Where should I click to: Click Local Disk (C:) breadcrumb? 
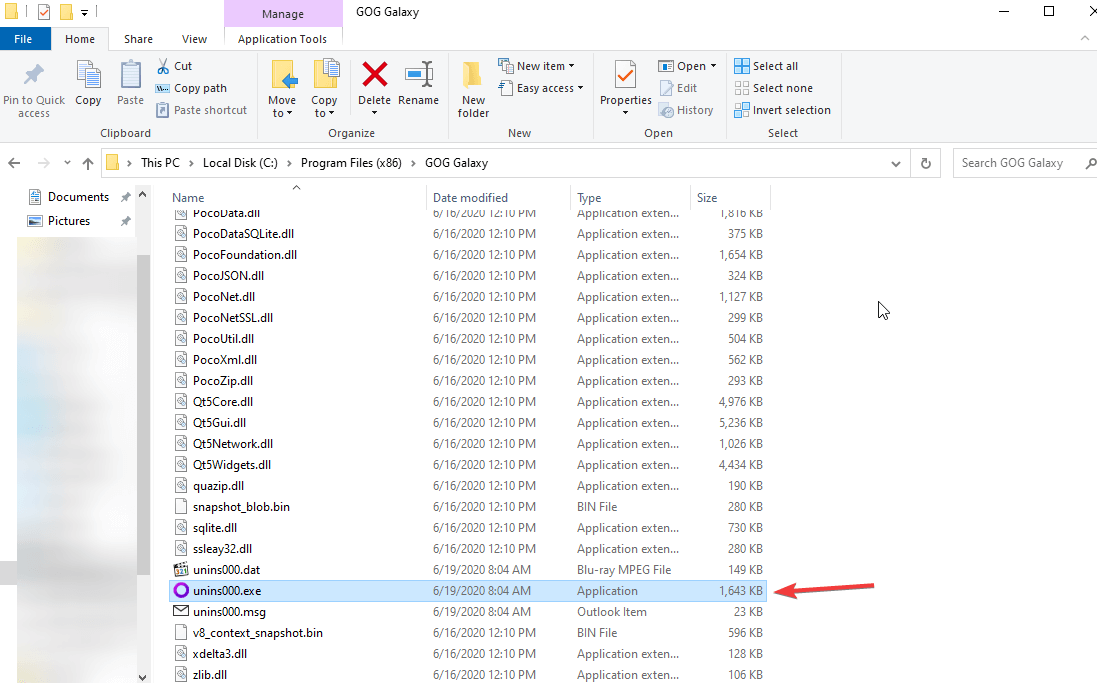(240, 163)
